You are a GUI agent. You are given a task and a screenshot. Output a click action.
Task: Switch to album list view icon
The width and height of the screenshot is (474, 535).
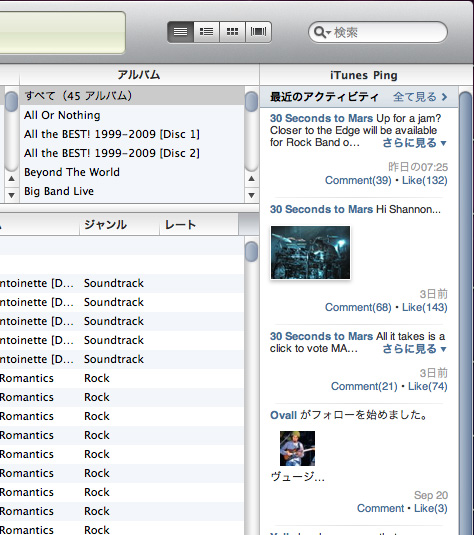(x=206, y=32)
